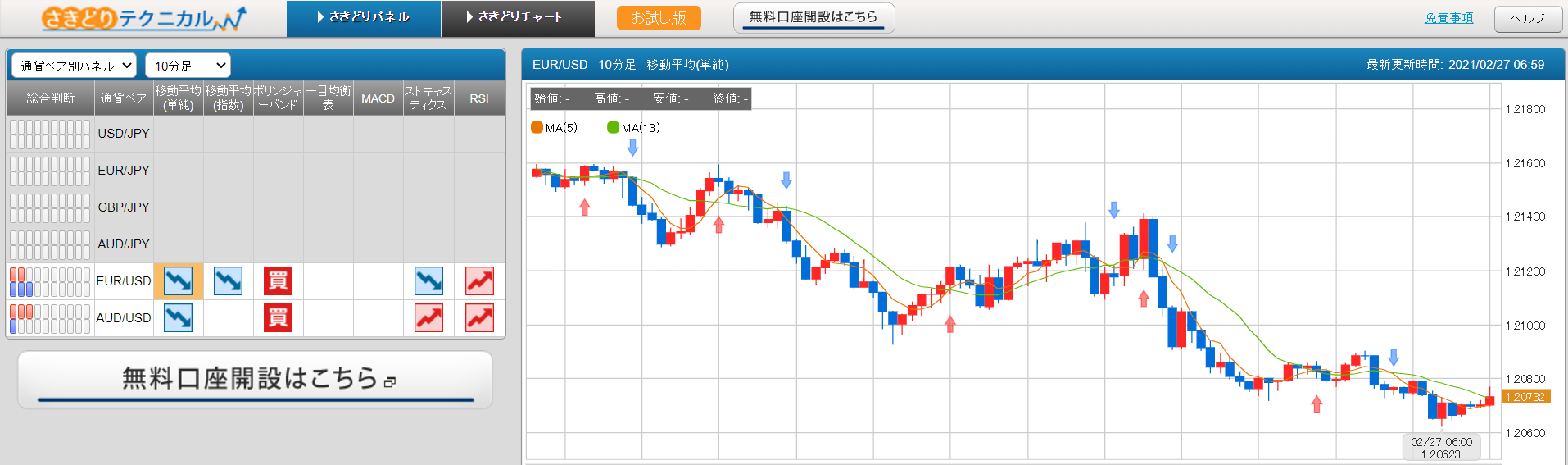Switch to さきどりチャート tab
Viewport: 1568px width, 465px height.
coord(518,18)
